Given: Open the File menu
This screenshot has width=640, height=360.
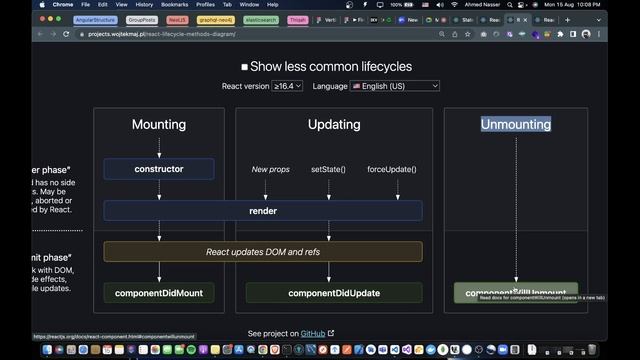Looking at the screenshot, I should click(85, 5).
